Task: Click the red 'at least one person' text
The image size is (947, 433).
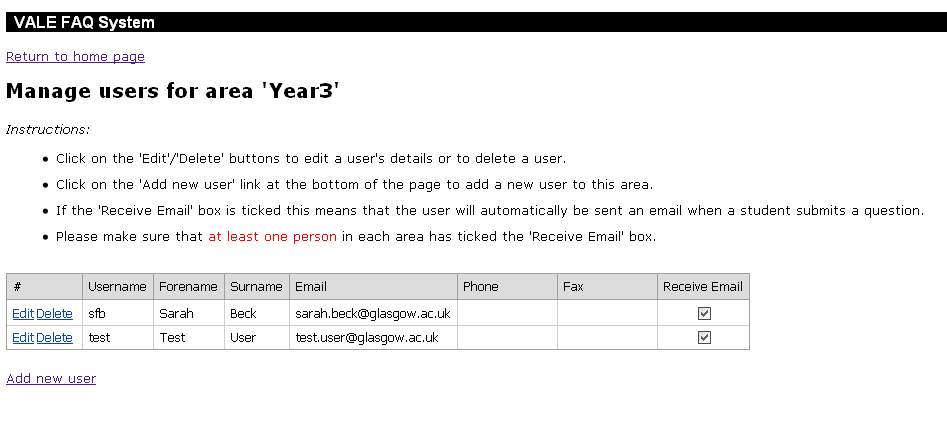Action: click(x=273, y=237)
